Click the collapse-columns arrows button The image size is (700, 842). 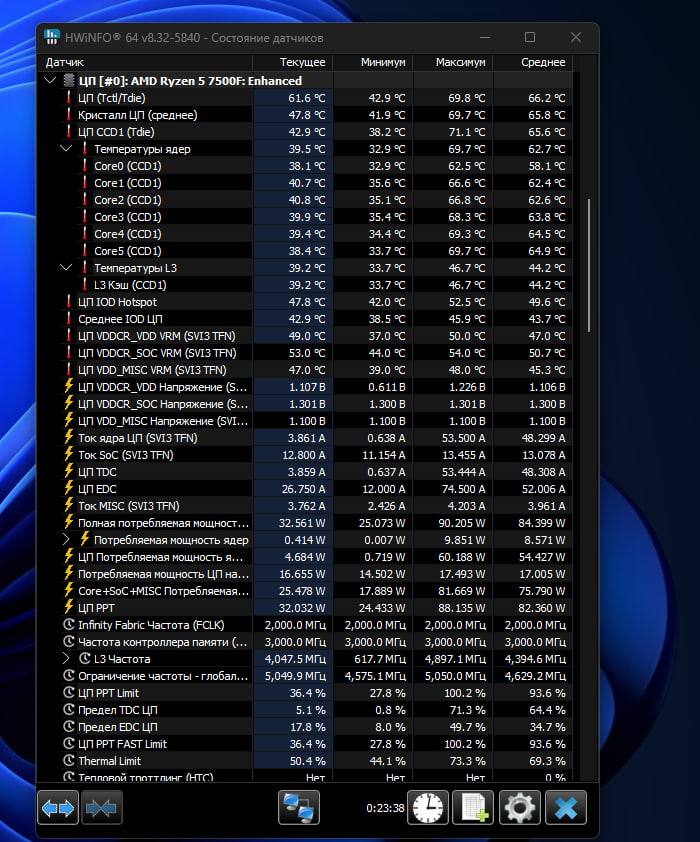point(101,807)
